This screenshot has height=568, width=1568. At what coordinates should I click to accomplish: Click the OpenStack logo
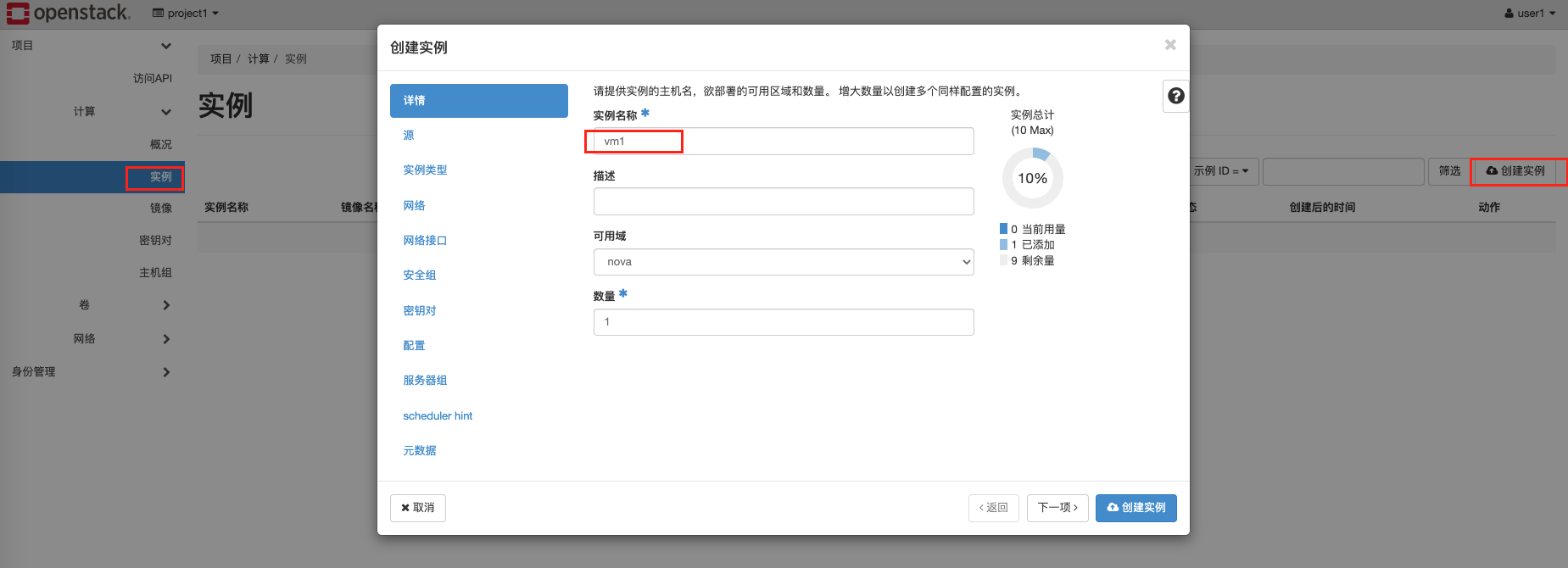[69, 13]
